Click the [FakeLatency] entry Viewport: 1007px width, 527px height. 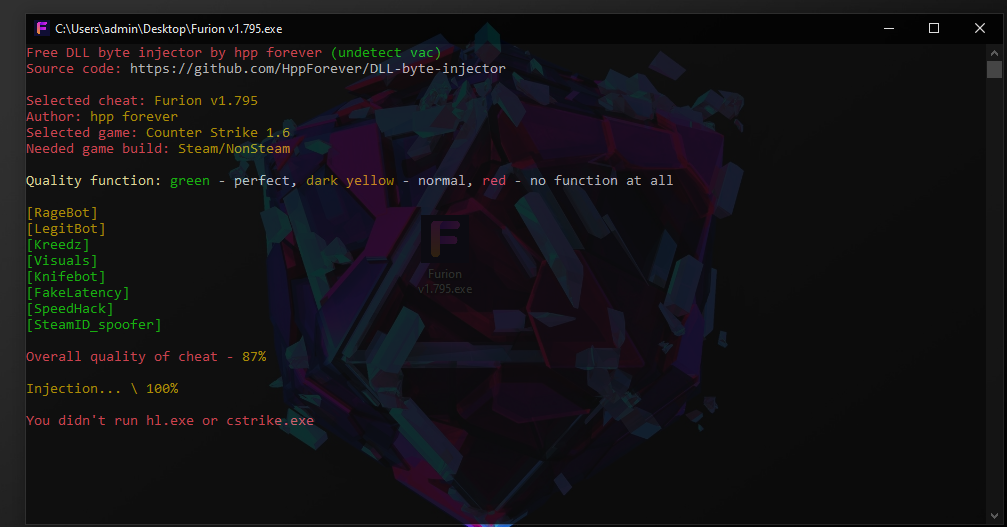78,293
